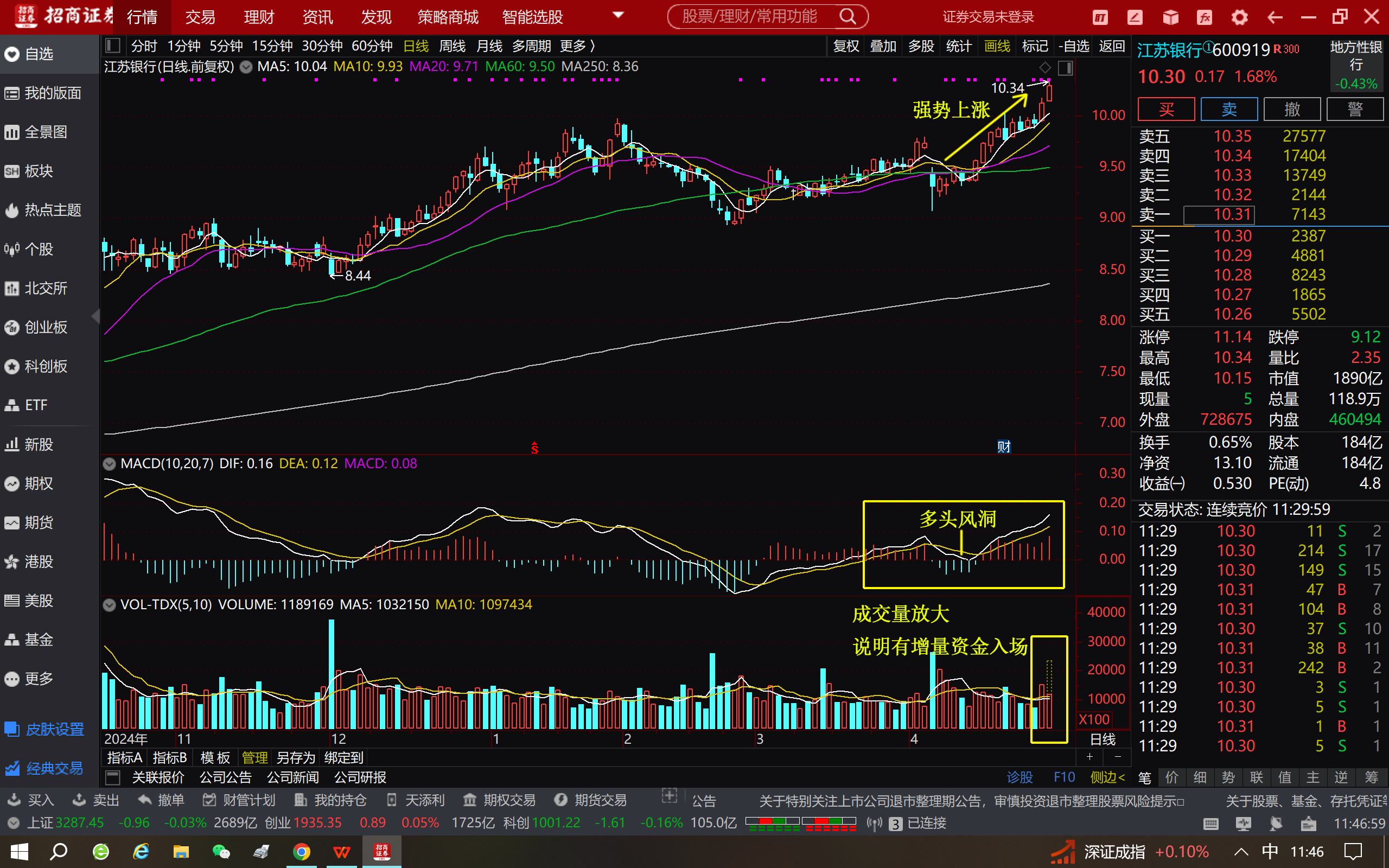Expand 更多 periods menu
The height and width of the screenshot is (868, 1389).
(x=577, y=46)
